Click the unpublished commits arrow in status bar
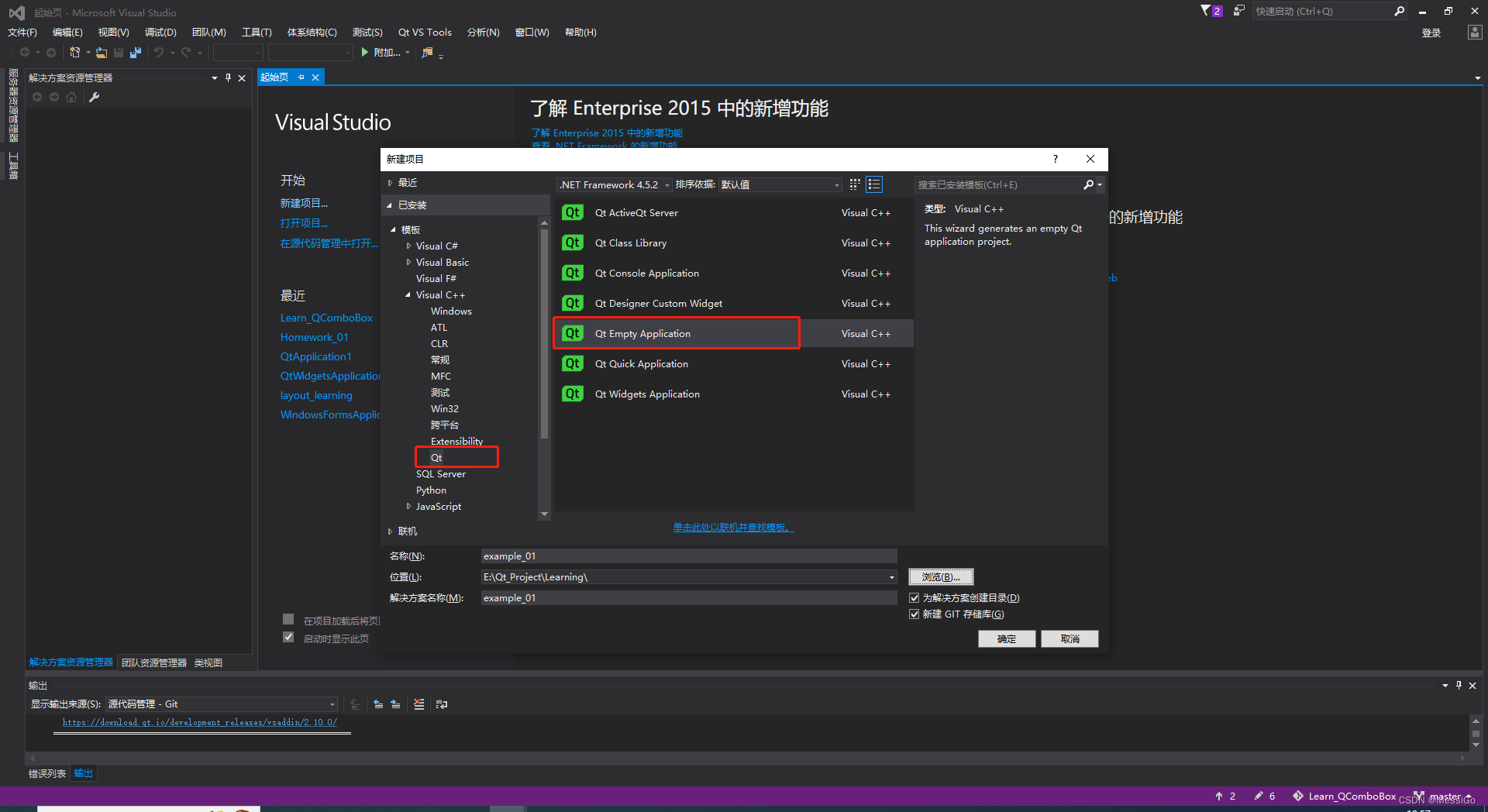The image size is (1488, 812). (1219, 796)
